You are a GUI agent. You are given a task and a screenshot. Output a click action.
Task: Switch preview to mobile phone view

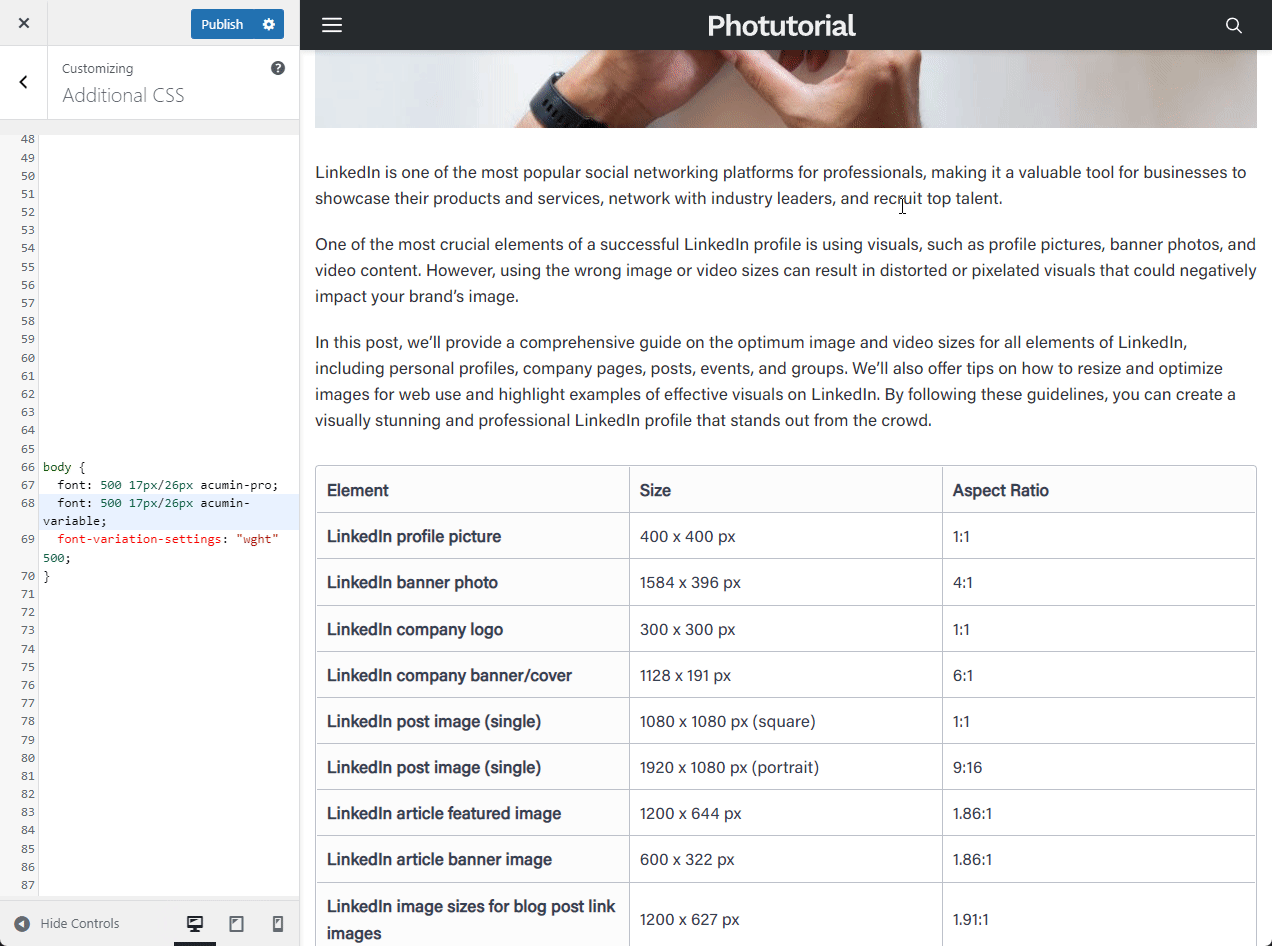click(278, 923)
